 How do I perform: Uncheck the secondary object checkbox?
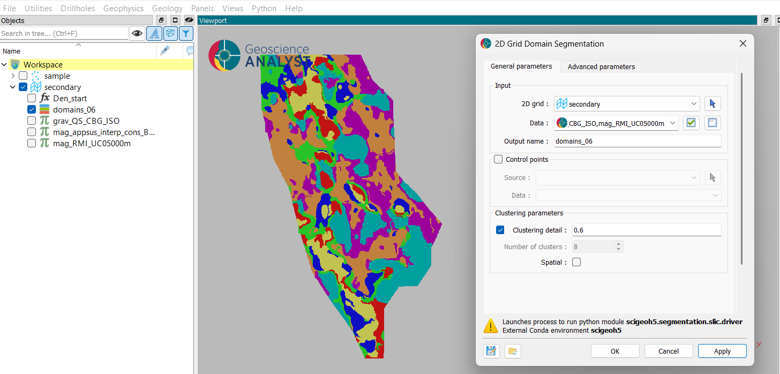point(23,88)
